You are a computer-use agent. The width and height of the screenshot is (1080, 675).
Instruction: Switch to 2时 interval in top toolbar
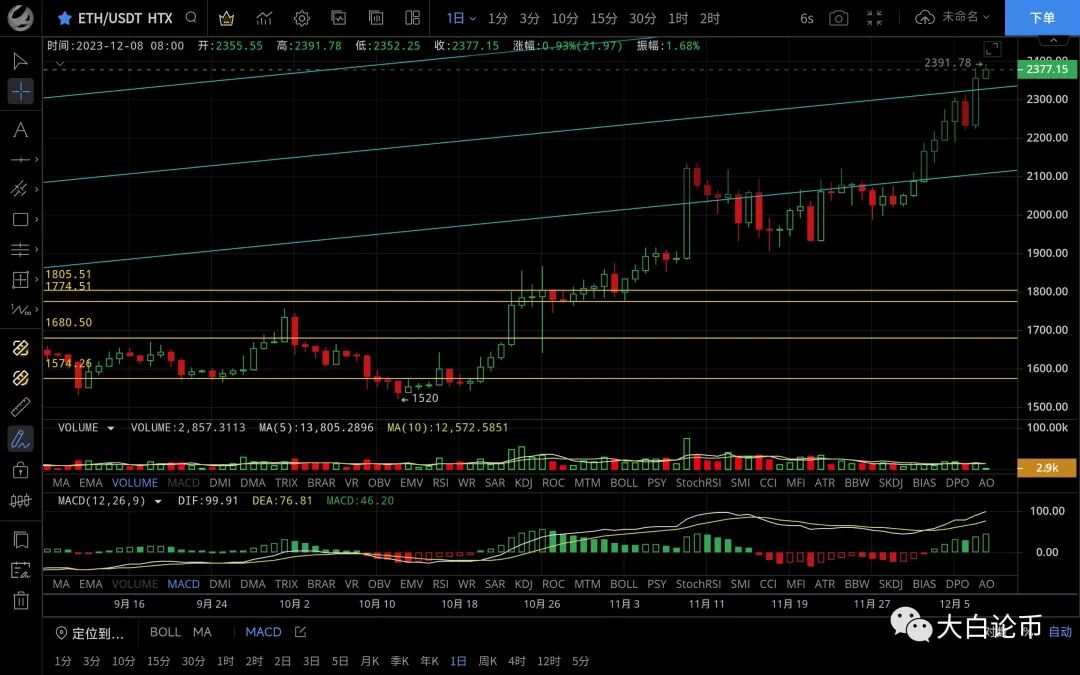click(709, 19)
